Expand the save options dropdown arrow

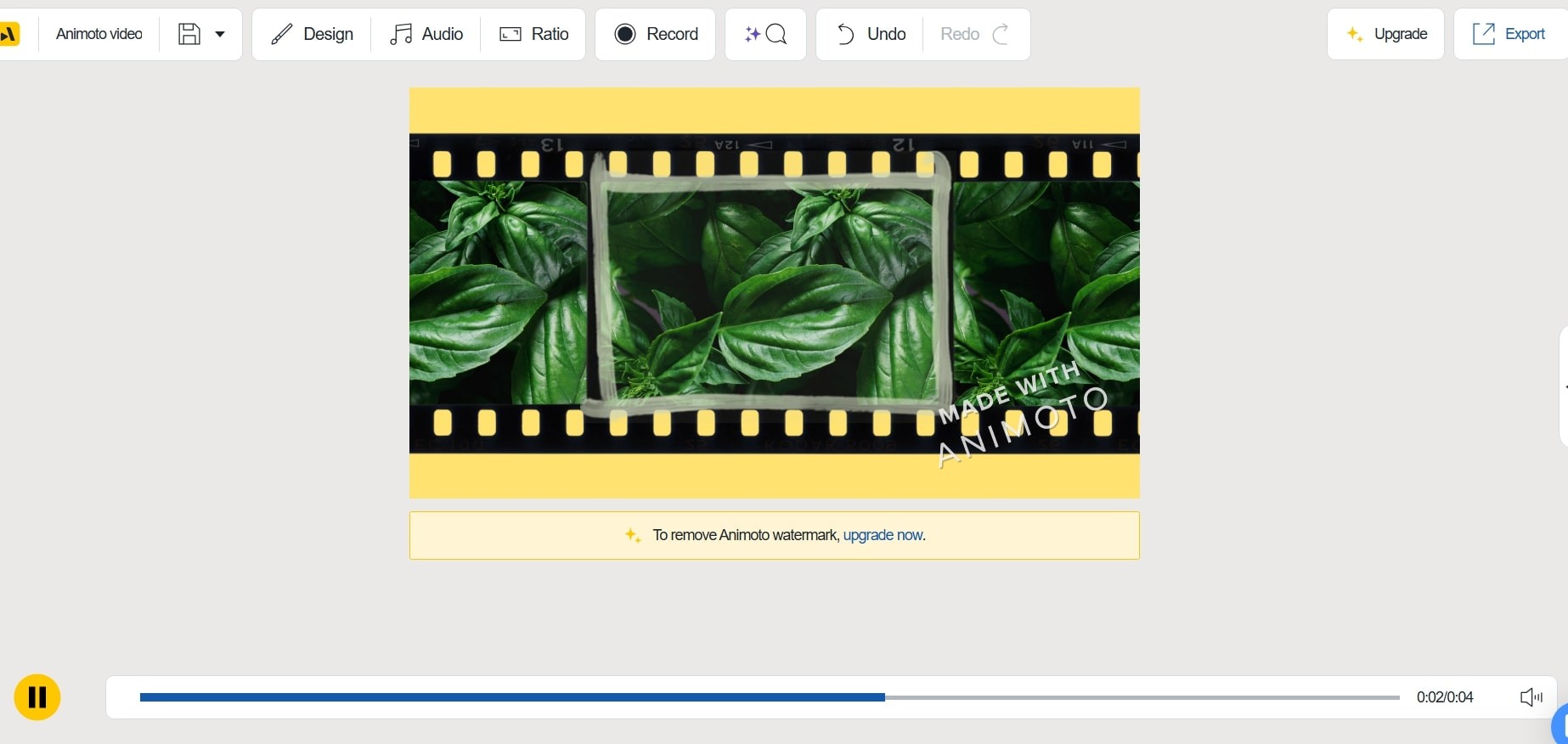(220, 35)
